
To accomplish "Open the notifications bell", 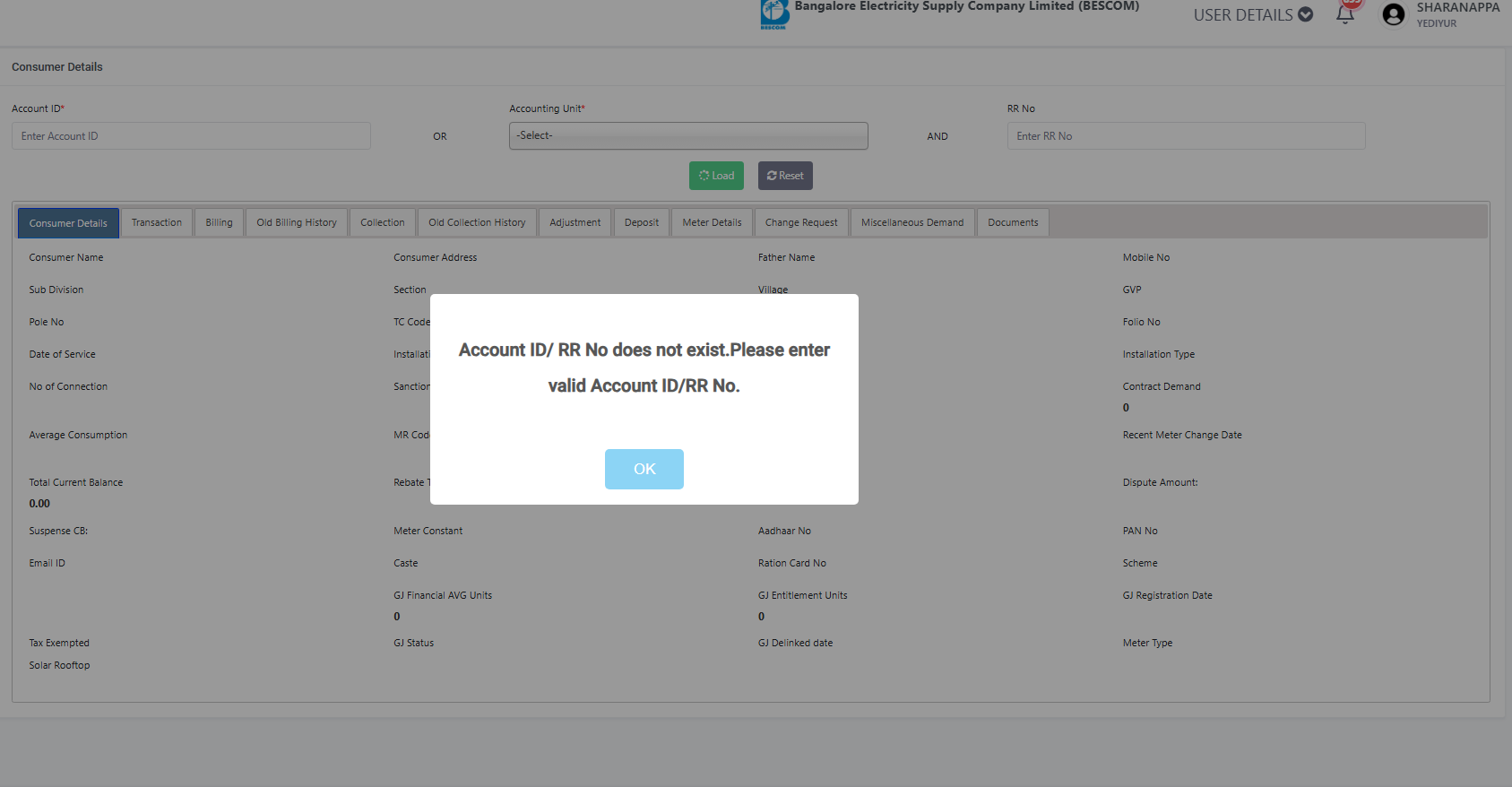I will (x=1345, y=14).
